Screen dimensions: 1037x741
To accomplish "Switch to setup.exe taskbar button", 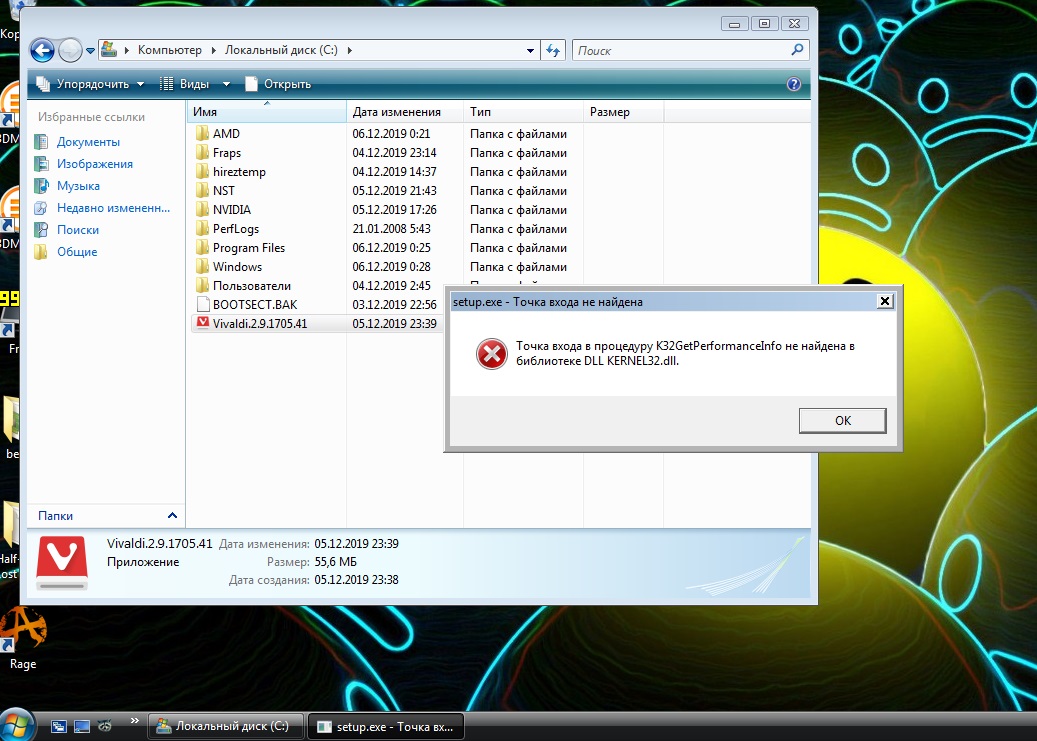I will pos(386,726).
